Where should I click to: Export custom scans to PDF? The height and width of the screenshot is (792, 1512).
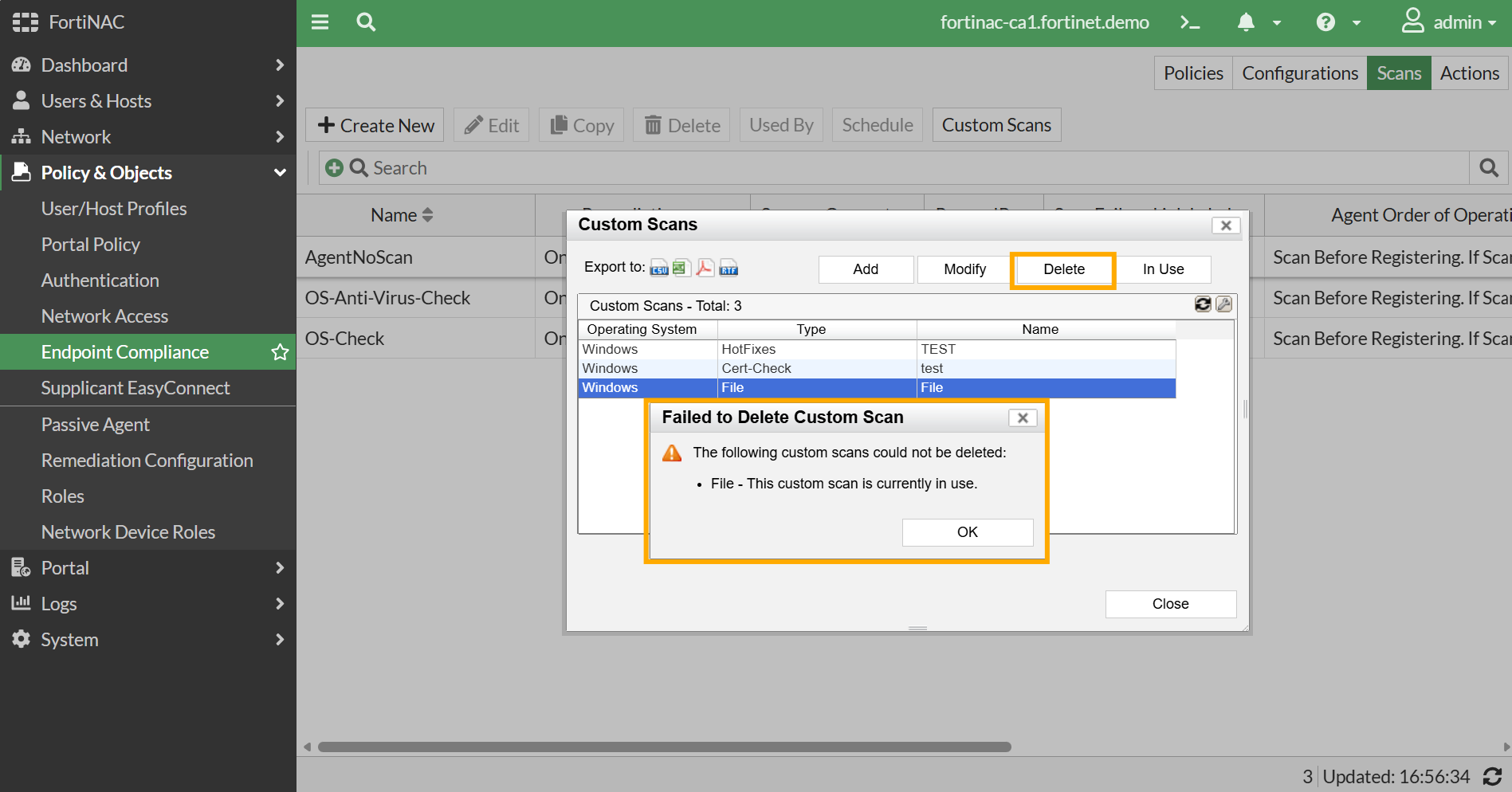tap(705, 268)
